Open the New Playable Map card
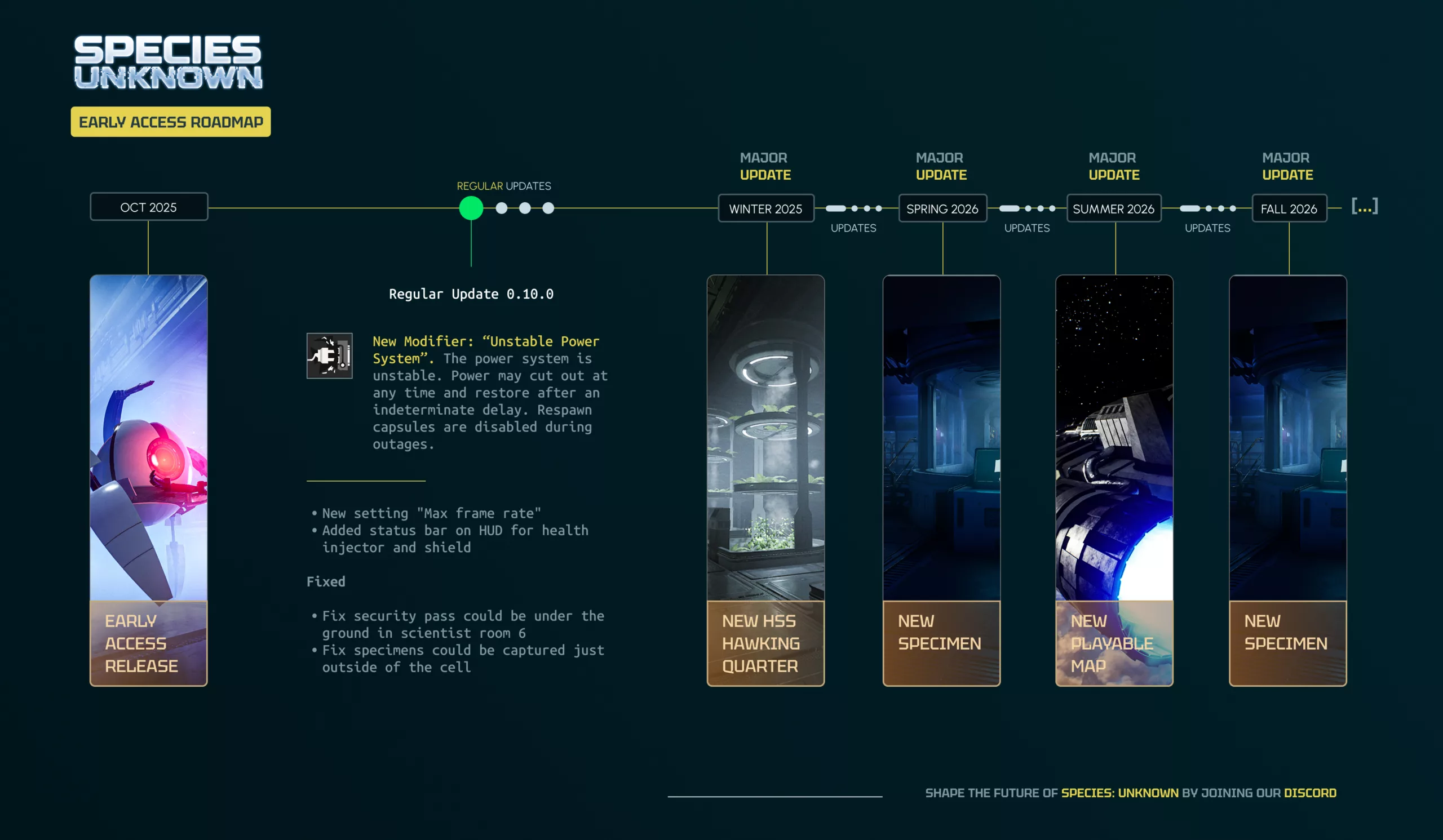This screenshot has height=840, width=1443. [1114, 481]
